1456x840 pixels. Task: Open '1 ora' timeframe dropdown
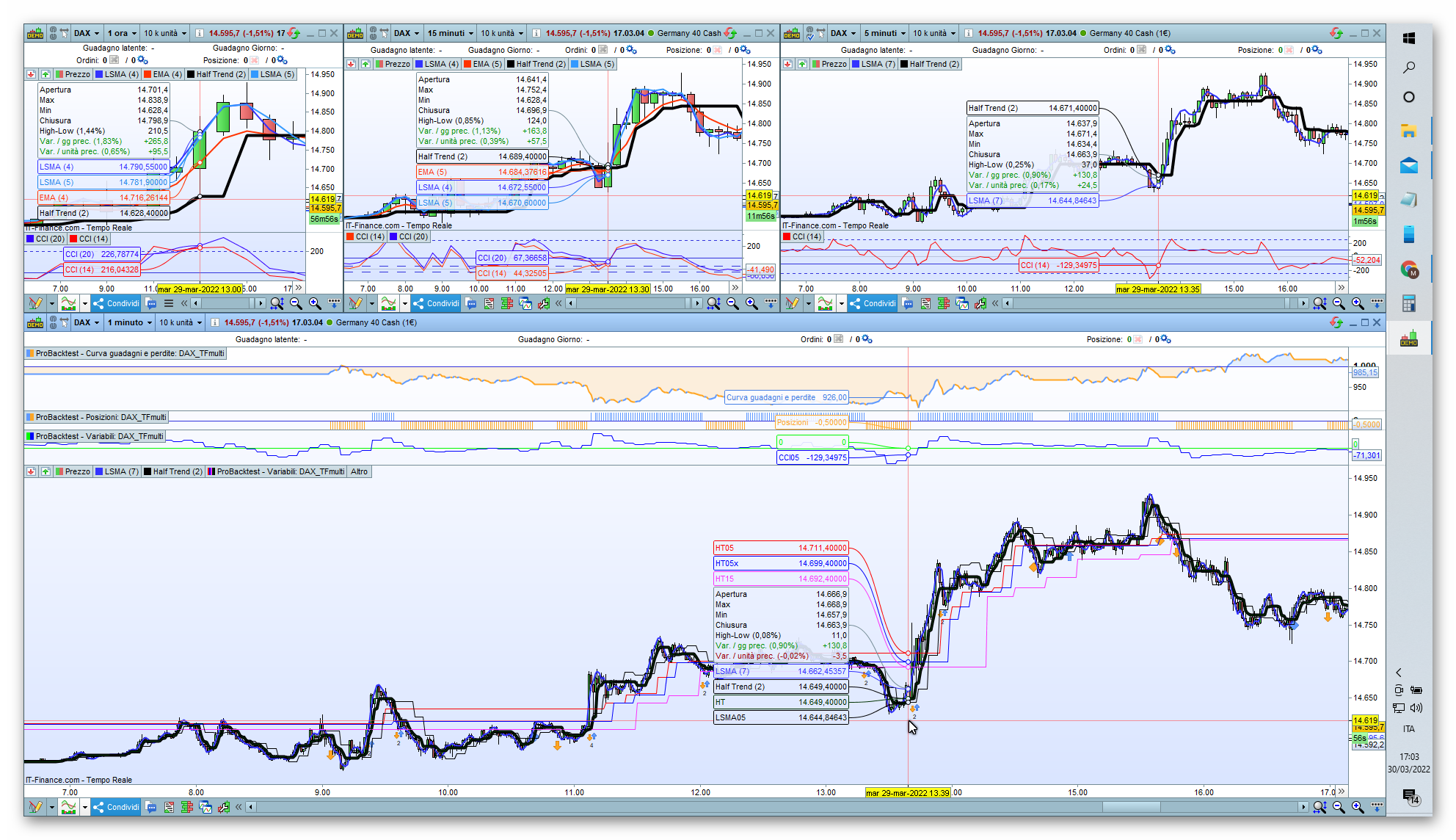[x=122, y=33]
